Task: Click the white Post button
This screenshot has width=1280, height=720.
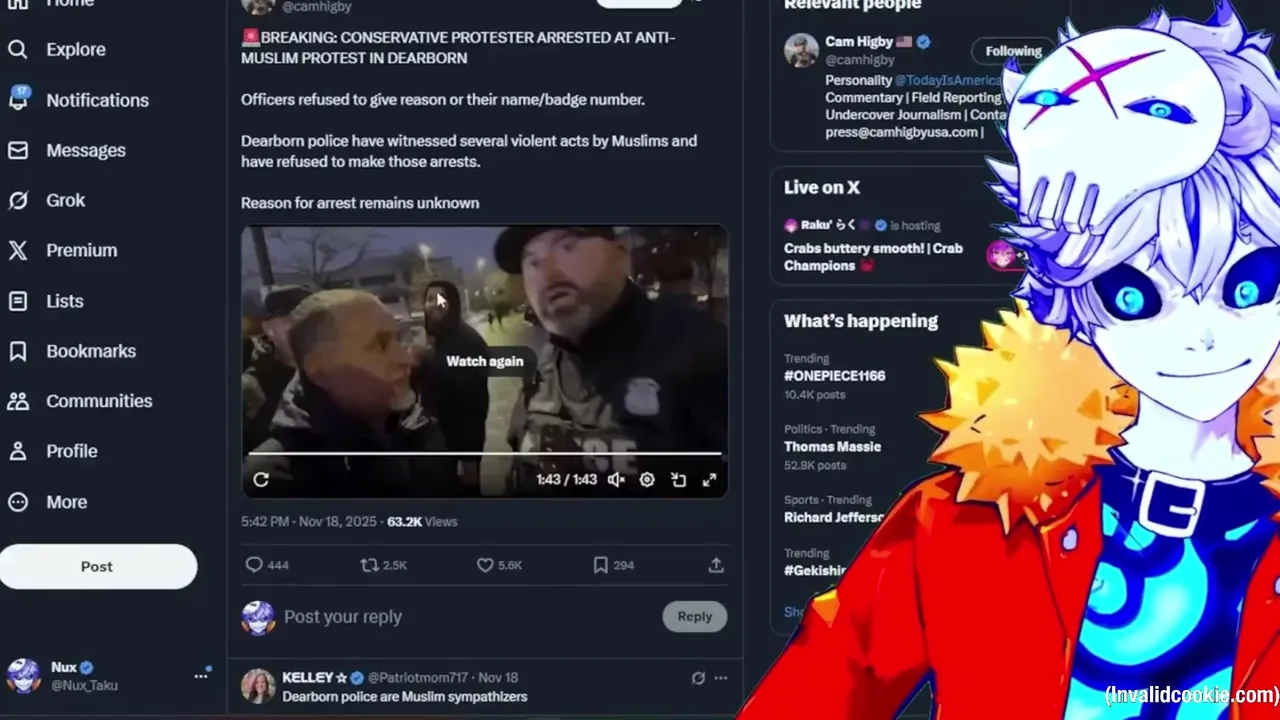Action: click(98, 566)
